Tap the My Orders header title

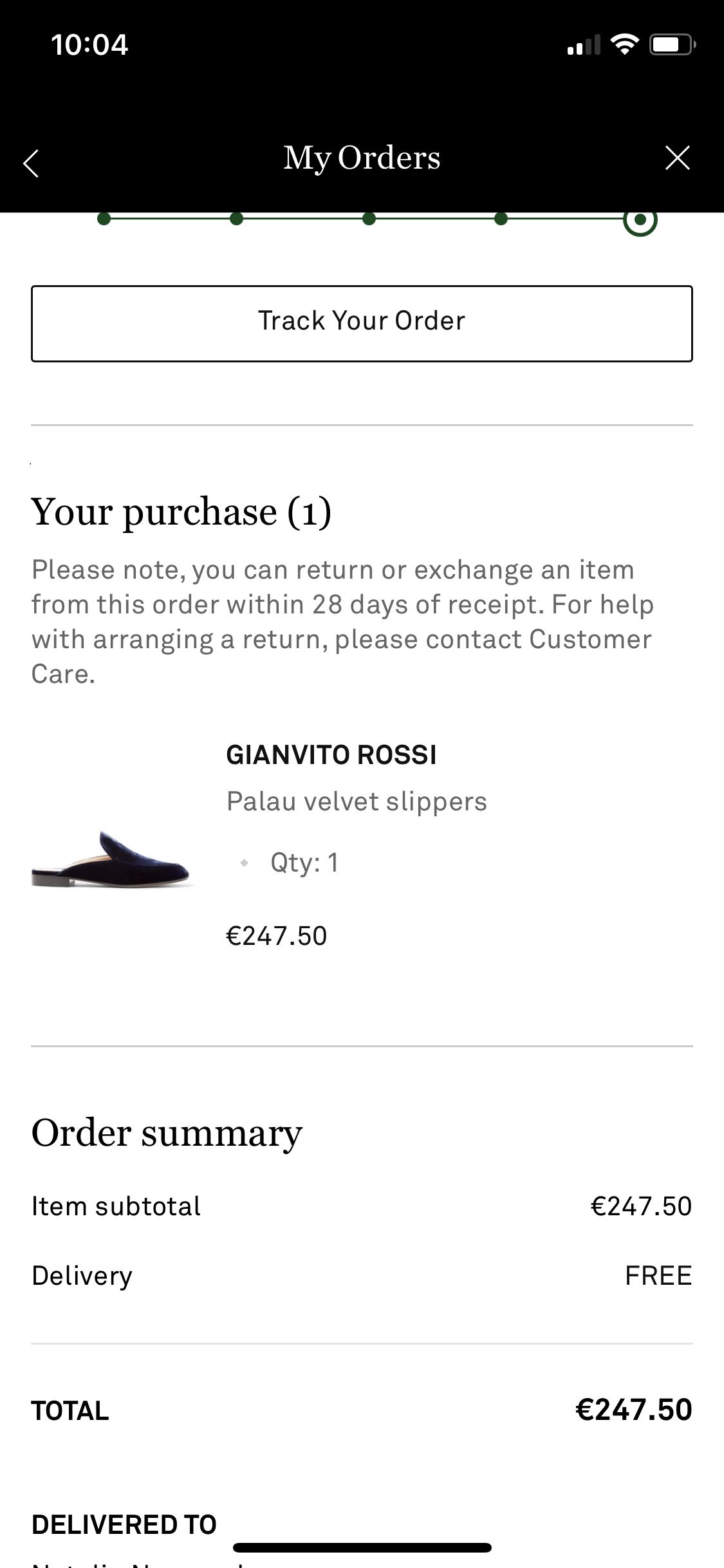point(362,158)
